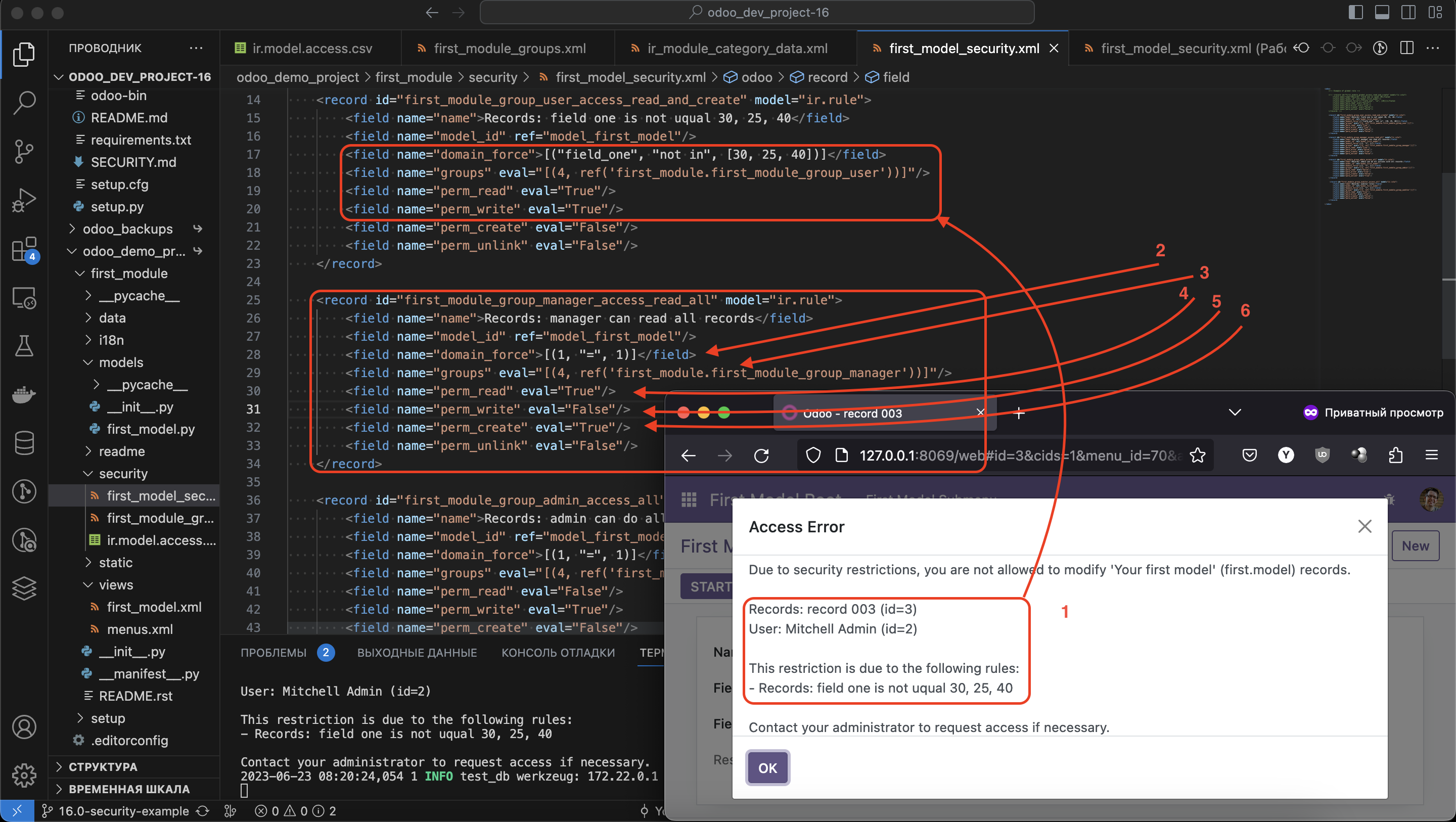Screen dimensions: 1456x822
Task: Click the VS Code command center search box
Action: [x=757, y=13]
